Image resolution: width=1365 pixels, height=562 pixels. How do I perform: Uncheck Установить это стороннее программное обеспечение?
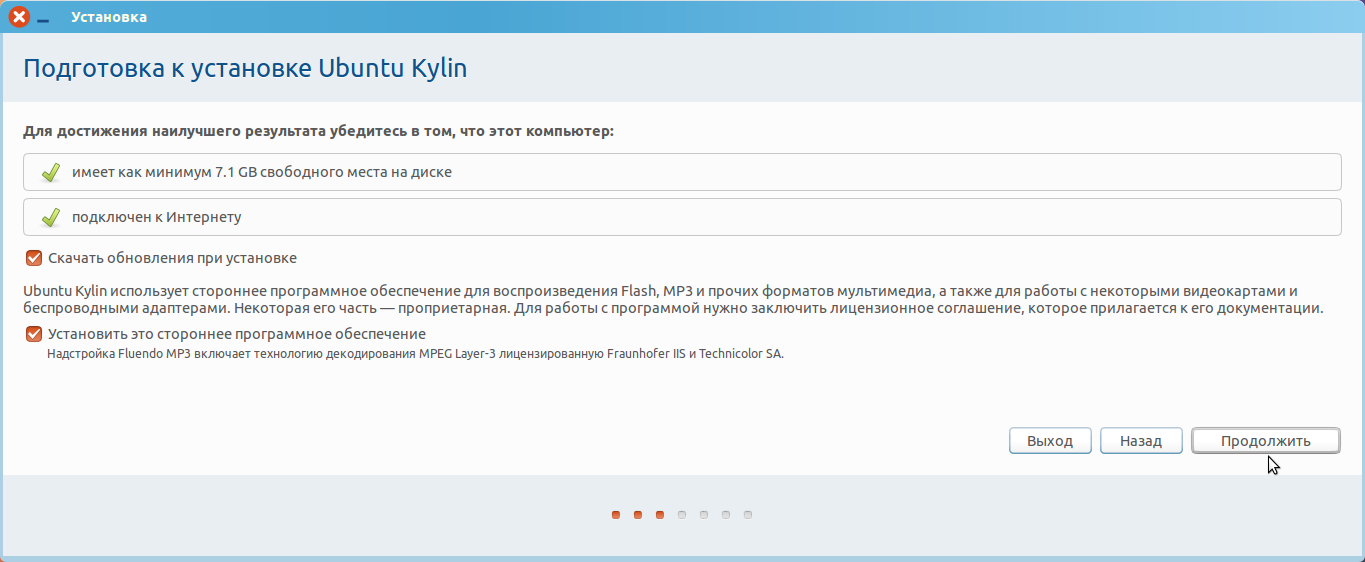tap(34, 334)
